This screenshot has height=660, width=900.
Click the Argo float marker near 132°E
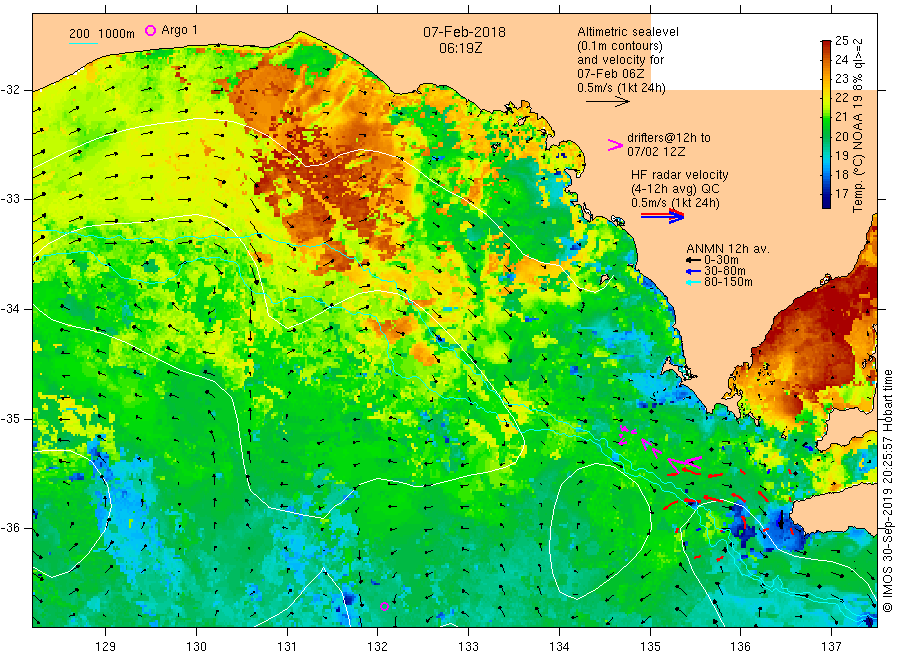pos(385,607)
